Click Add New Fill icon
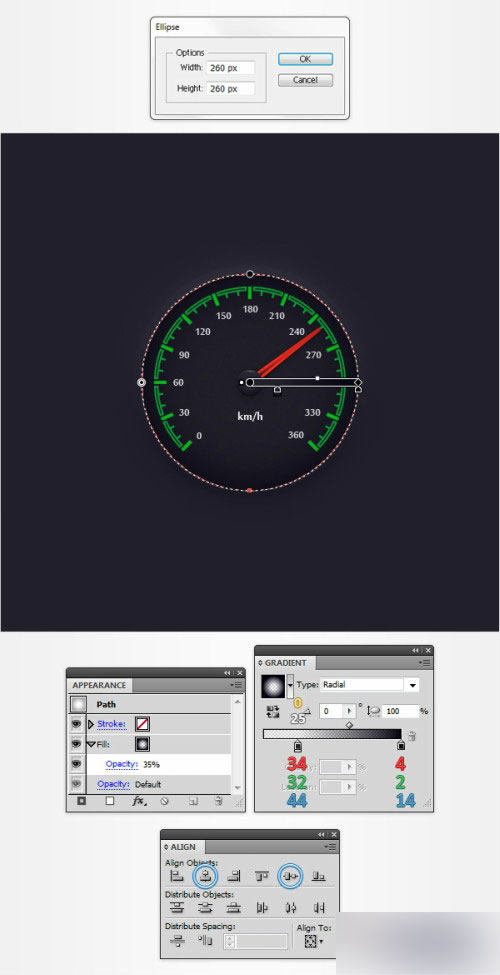Image resolution: width=500 pixels, height=975 pixels. 109,802
